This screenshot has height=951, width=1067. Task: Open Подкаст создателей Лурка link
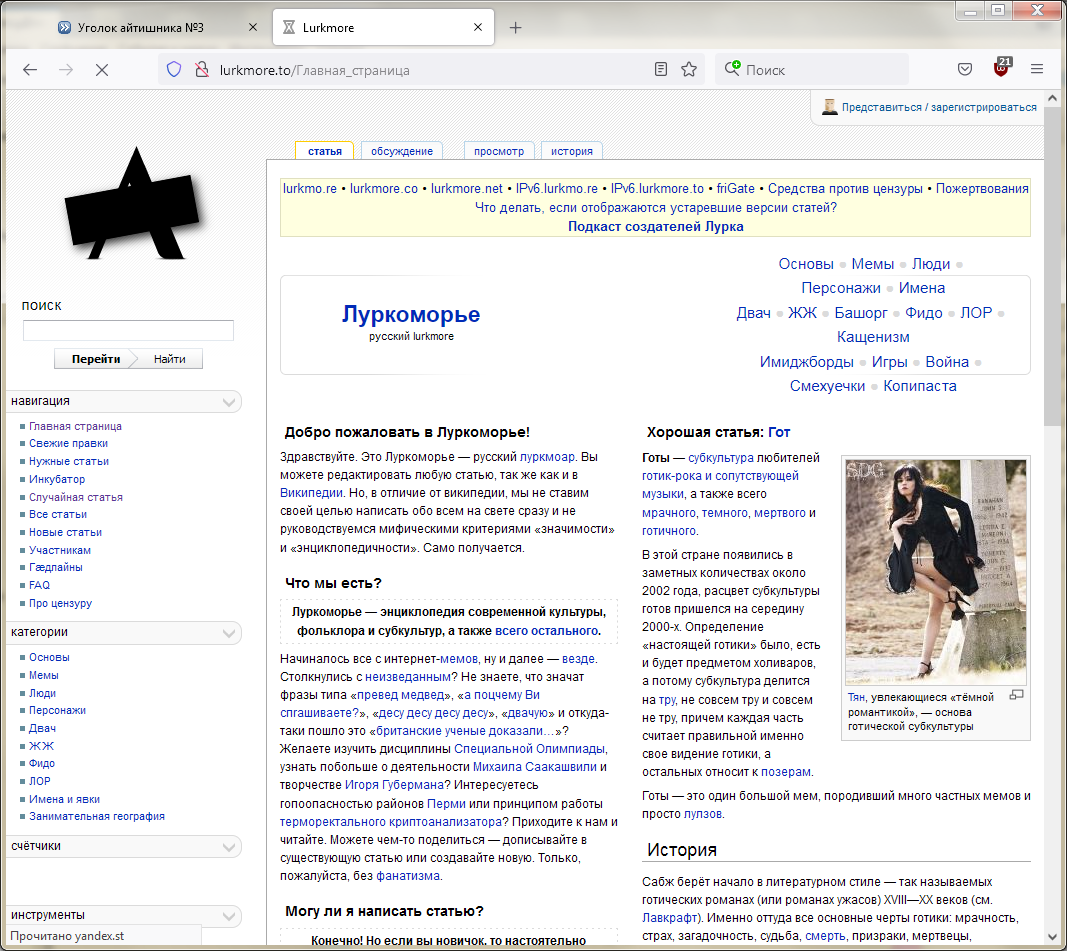click(655, 227)
